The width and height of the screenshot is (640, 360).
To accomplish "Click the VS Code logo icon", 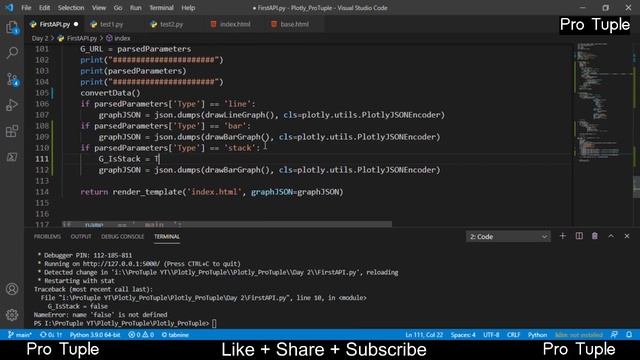I will [9, 8].
